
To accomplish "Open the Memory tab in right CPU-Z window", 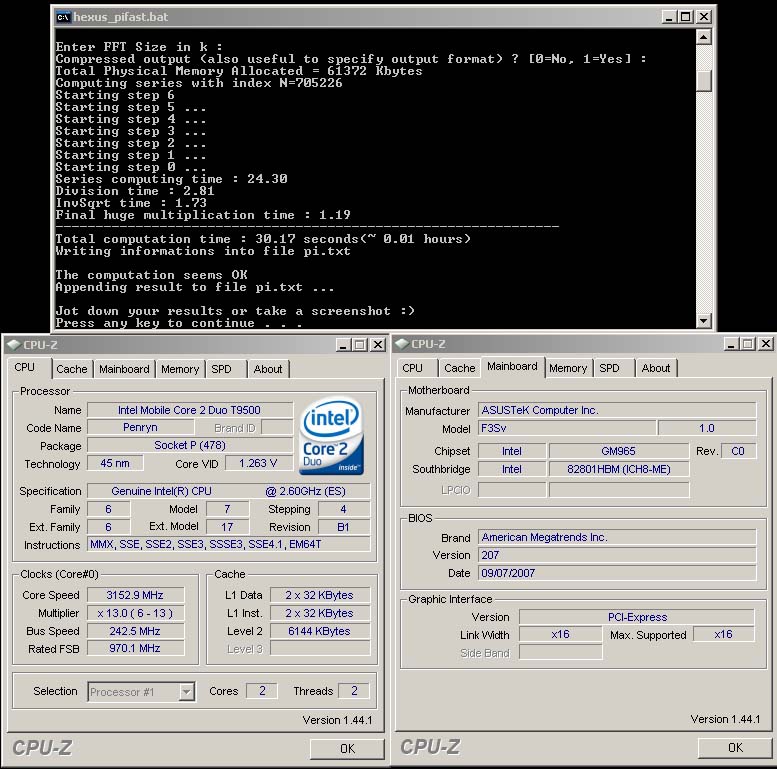I will pyautogui.click(x=568, y=368).
